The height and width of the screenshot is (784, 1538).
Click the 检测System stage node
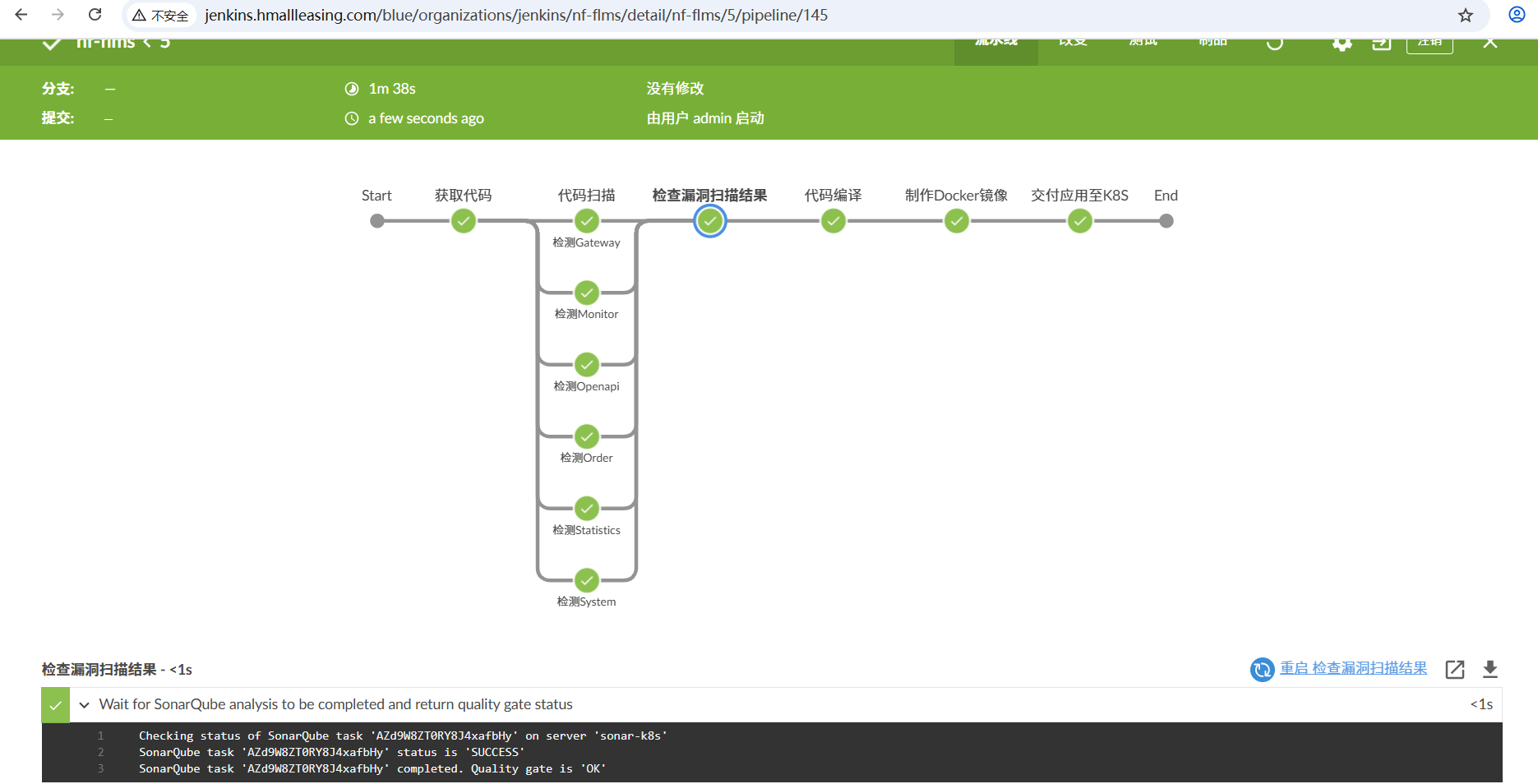(x=586, y=580)
